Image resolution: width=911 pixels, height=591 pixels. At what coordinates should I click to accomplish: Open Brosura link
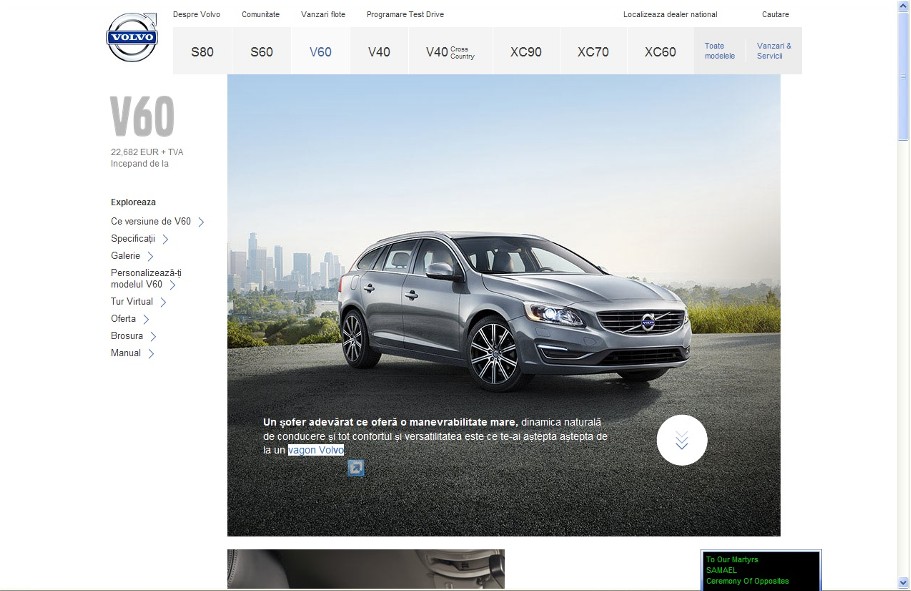127,336
